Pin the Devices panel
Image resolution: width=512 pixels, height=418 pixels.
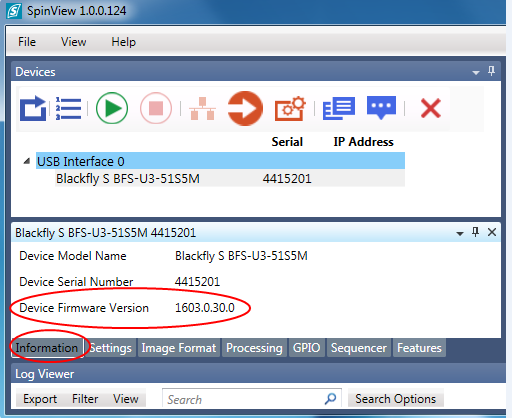[x=491, y=71]
